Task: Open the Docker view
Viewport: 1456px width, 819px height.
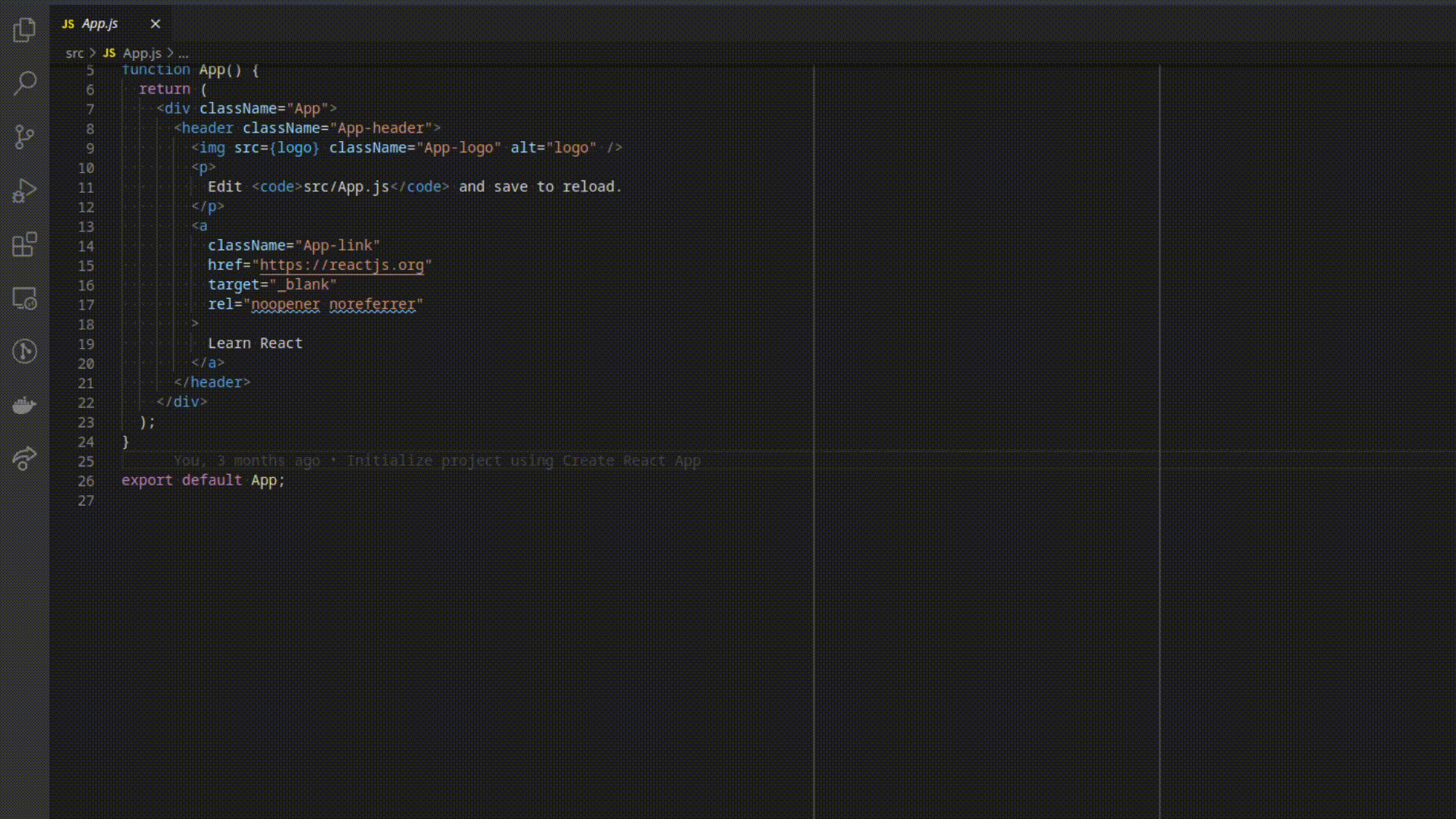Action: click(24, 406)
